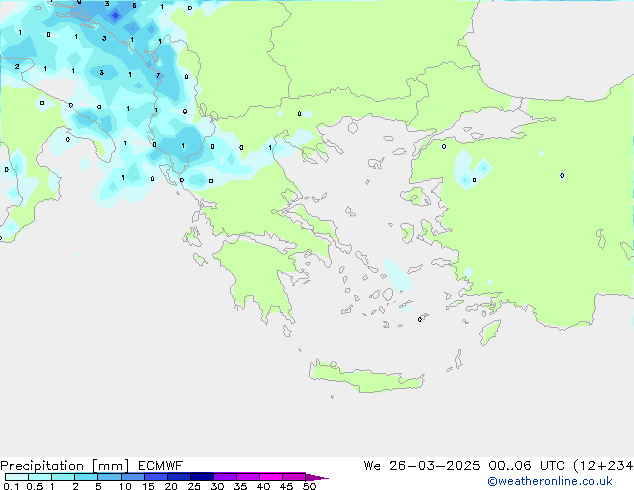
Task: Select the legend swatch between 10 and 15
Action: (x=132, y=477)
